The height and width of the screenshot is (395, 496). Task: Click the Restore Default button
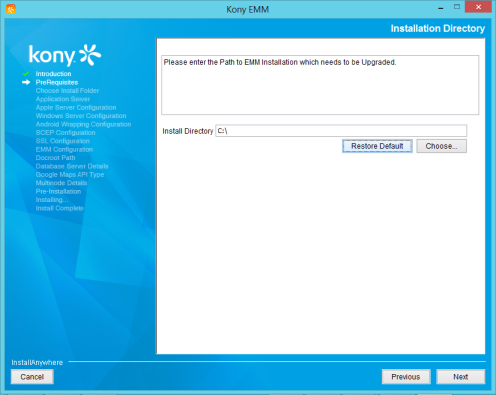377,146
